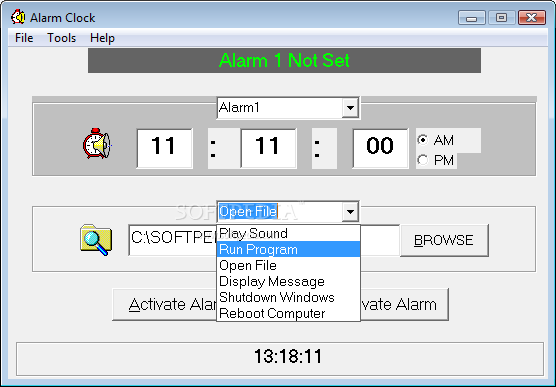Click the Alarm Clock title bar icon

[18, 17]
